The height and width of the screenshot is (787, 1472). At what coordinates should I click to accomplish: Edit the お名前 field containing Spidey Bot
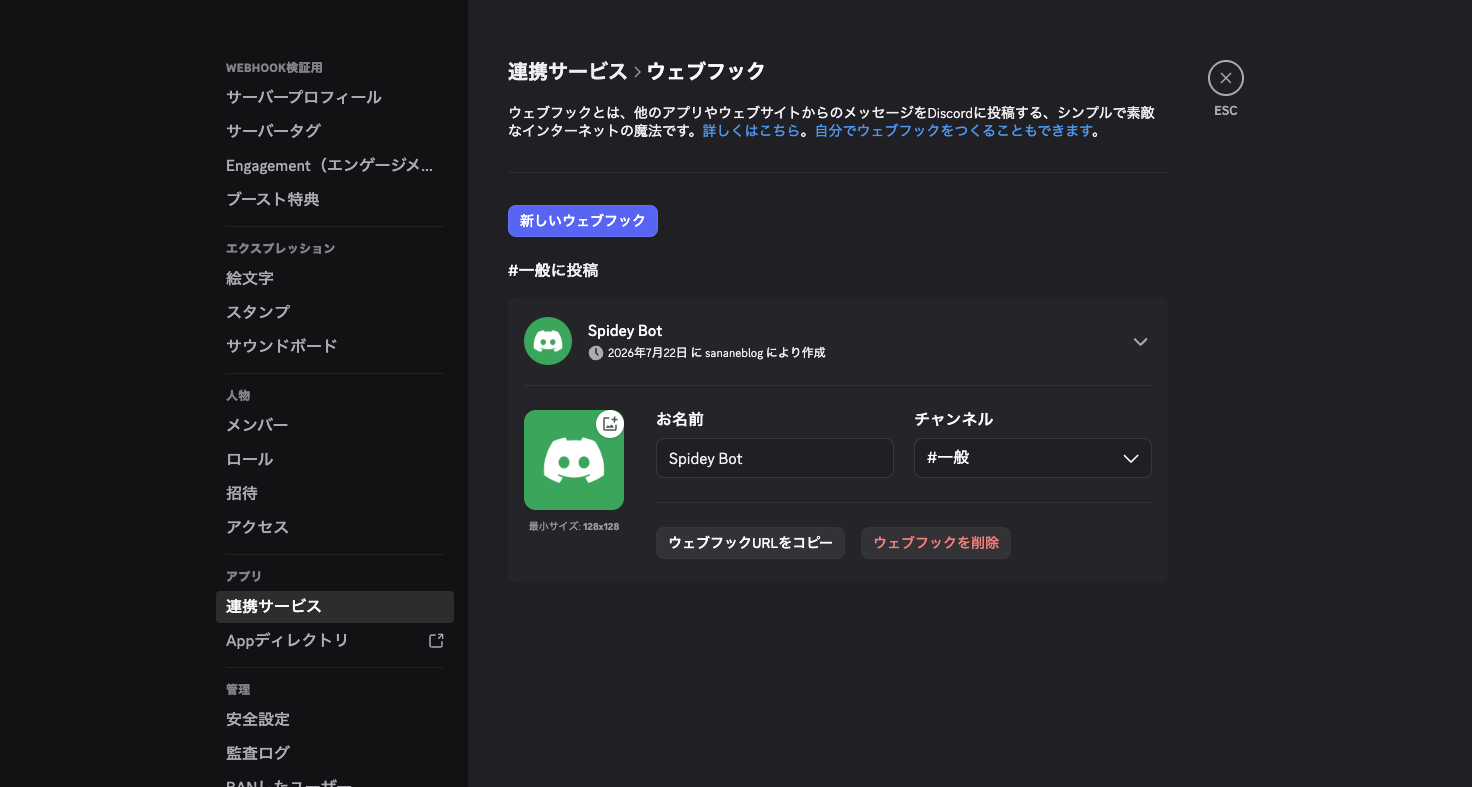coord(774,458)
